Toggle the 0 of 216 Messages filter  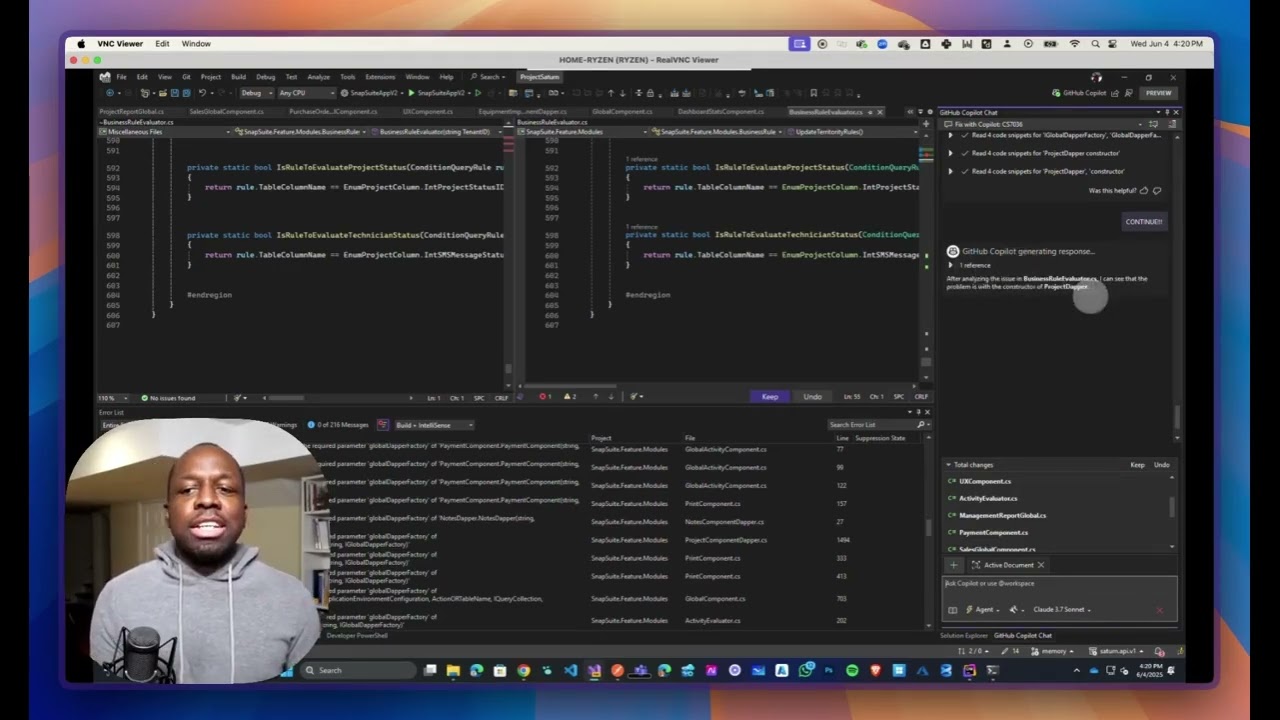(338, 425)
